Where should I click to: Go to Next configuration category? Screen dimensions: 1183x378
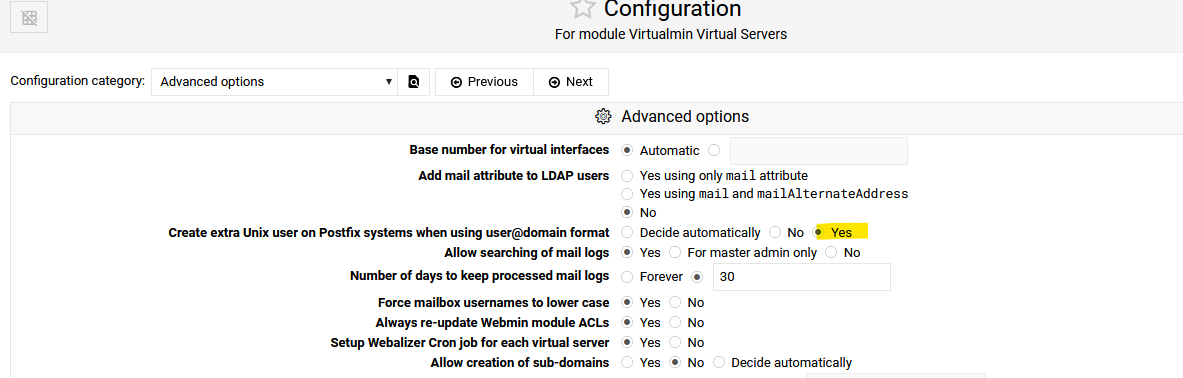point(571,82)
